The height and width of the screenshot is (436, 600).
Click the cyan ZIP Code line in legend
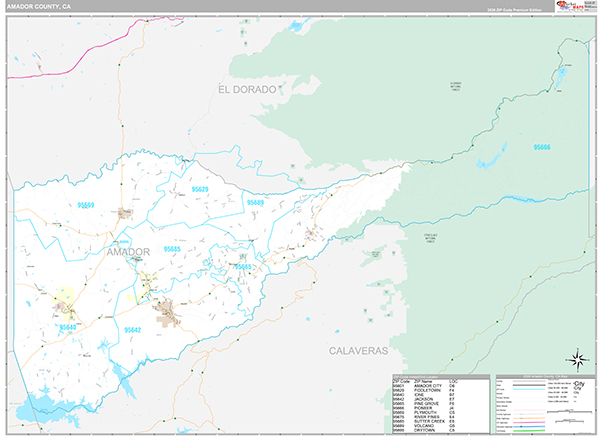529,389
